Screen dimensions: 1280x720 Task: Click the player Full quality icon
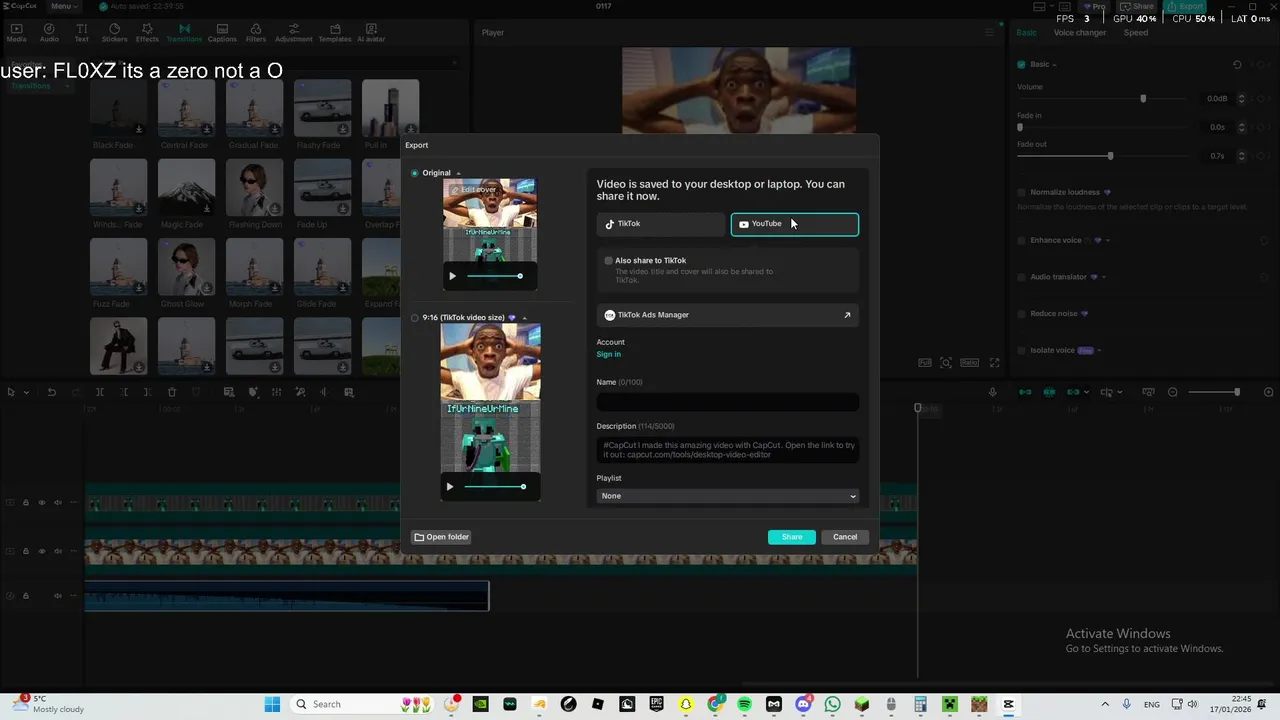click(925, 363)
